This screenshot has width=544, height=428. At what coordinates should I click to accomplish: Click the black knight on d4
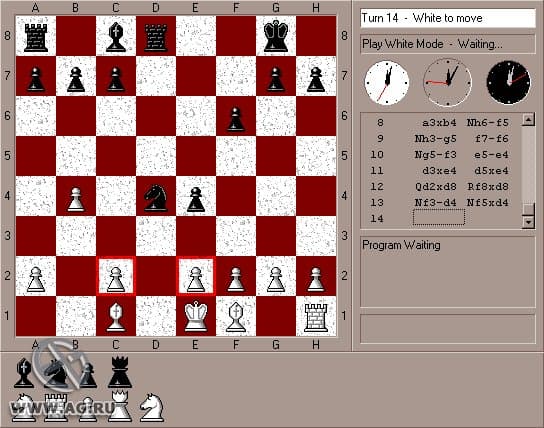tap(156, 198)
